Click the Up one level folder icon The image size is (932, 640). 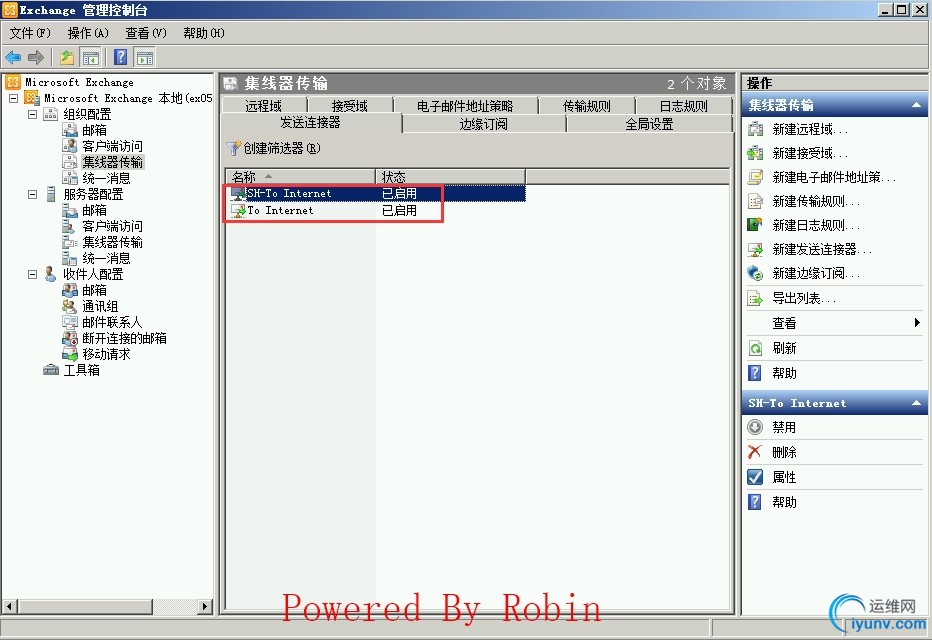pyautogui.click(x=67, y=58)
